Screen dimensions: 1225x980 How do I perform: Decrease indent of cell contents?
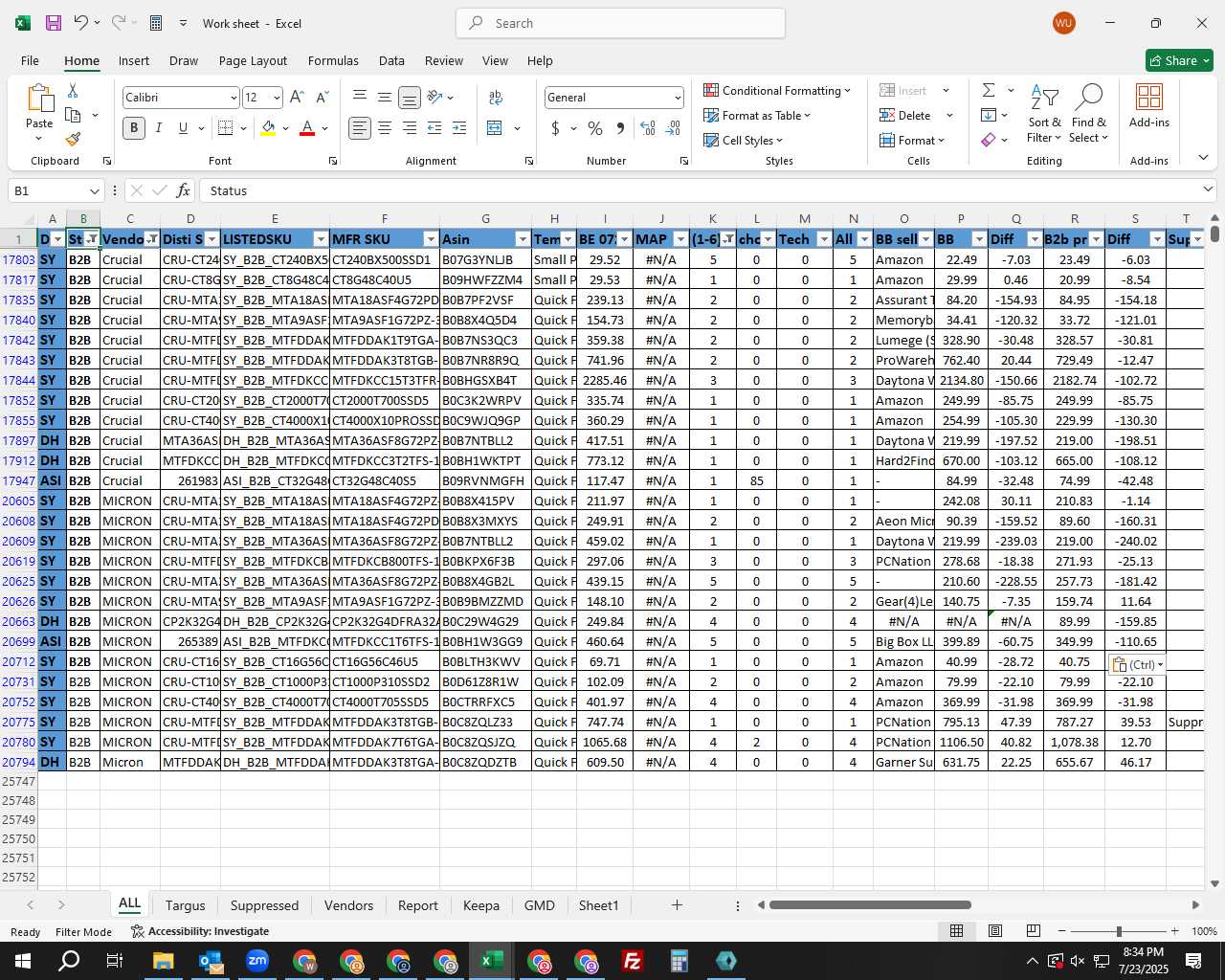coord(434,128)
